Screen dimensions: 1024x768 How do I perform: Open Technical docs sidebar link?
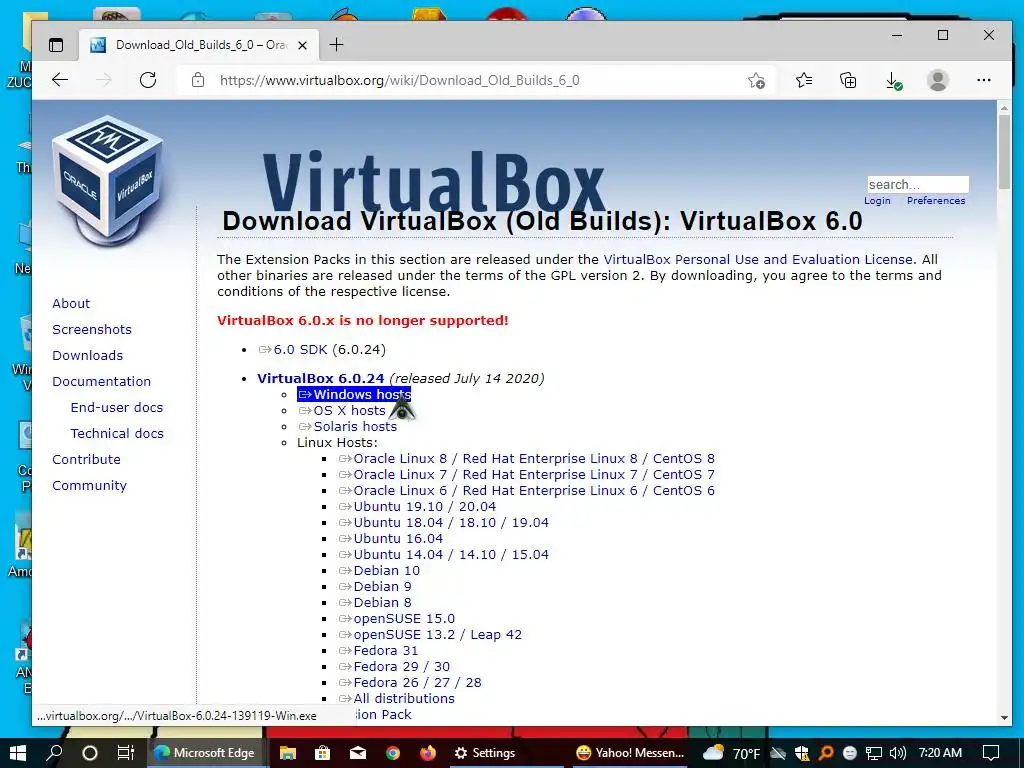tap(117, 434)
